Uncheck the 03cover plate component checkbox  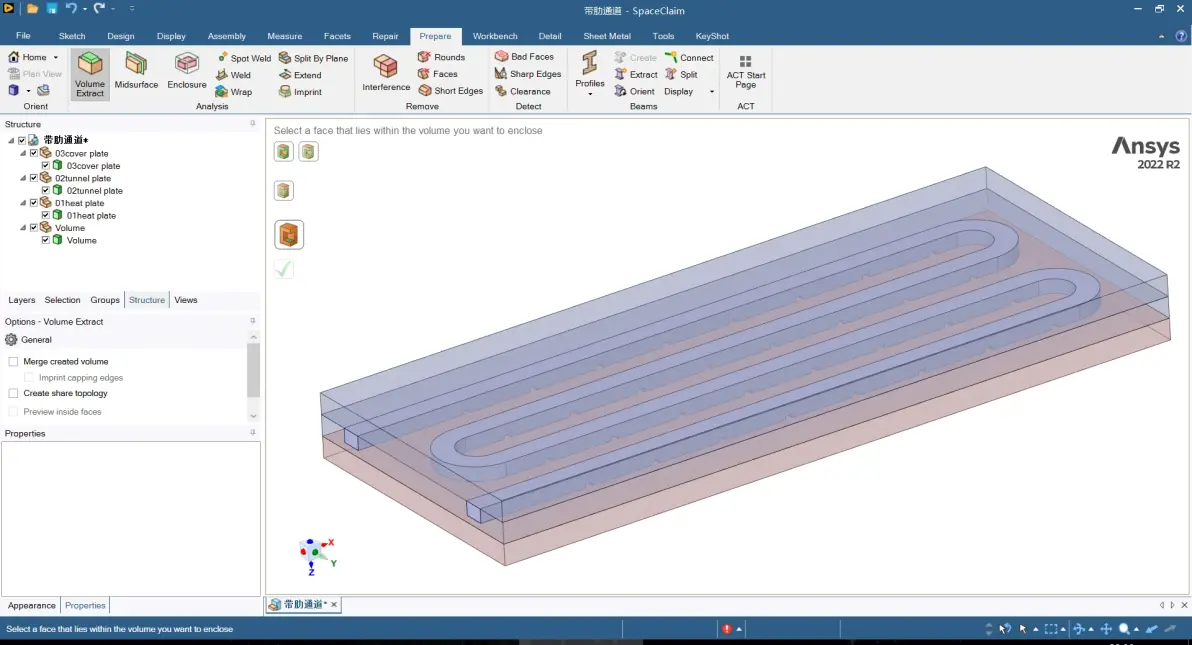click(x=33, y=153)
